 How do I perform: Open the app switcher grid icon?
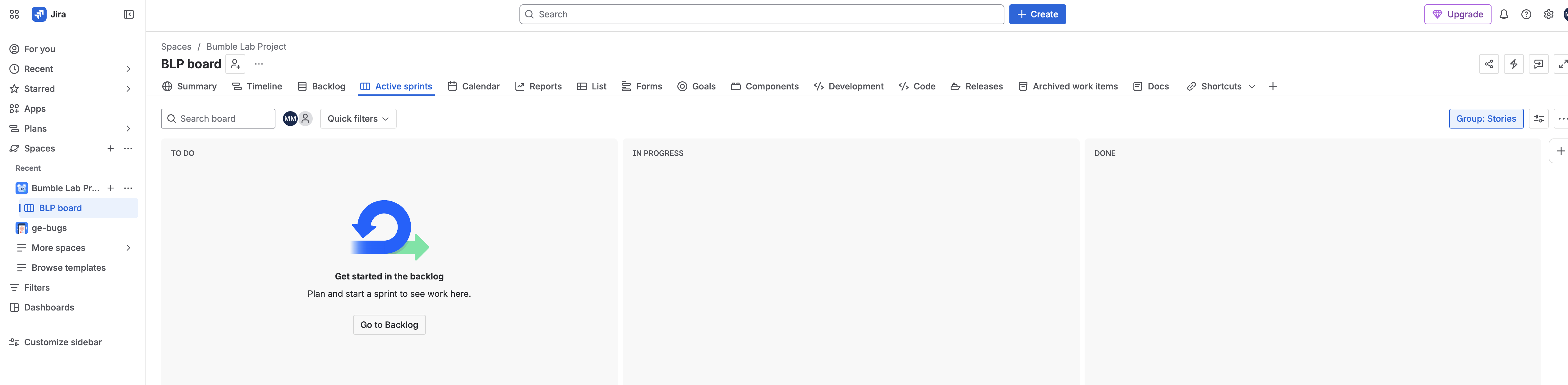point(15,15)
